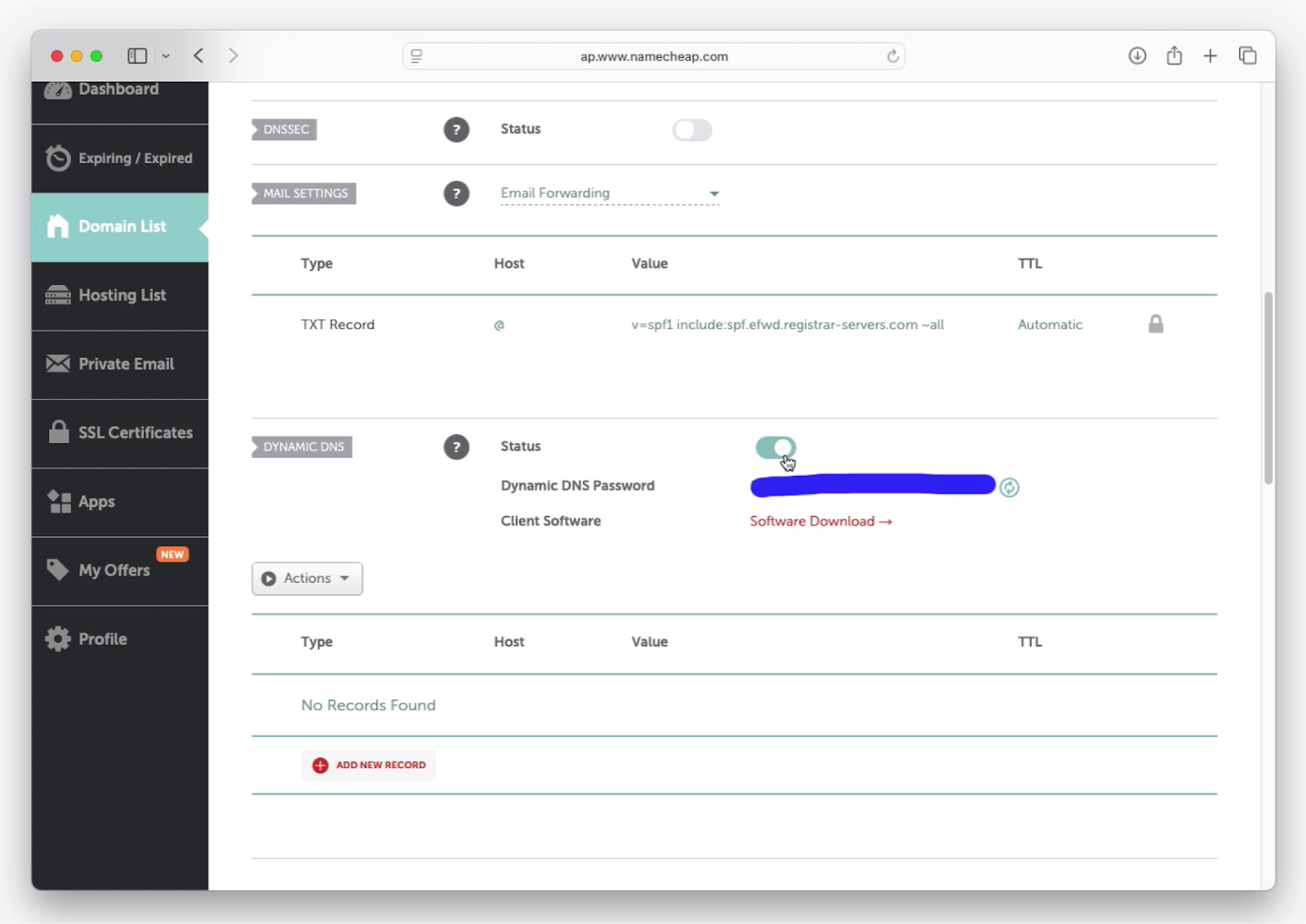Click the Add New Record button
Image resolution: width=1306 pixels, height=924 pixels.
pos(369,766)
